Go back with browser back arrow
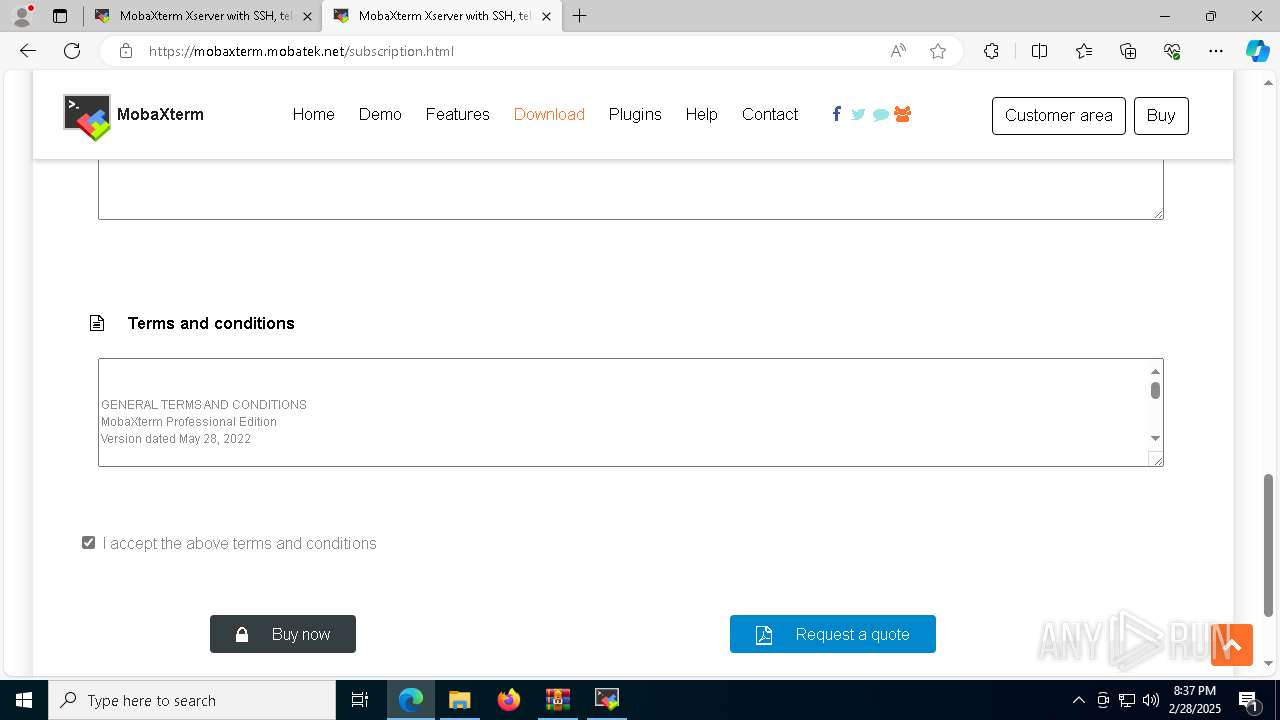This screenshot has width=1280, height=720. pyautogui.click(x=28, y=51)
